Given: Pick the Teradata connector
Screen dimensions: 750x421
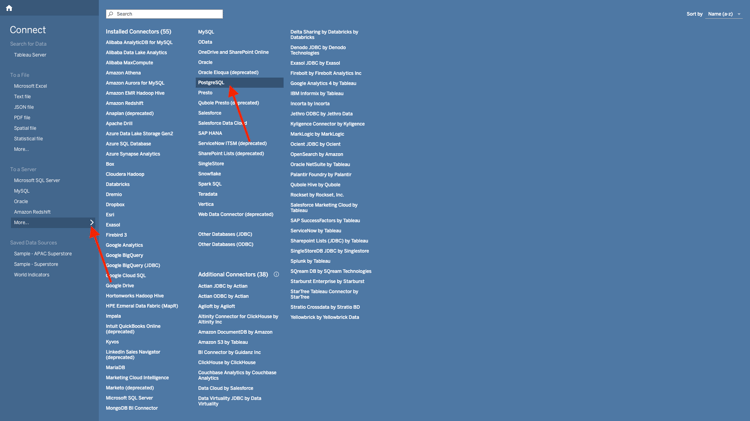Looking at the screenshot, I should (x=208, y=194).
